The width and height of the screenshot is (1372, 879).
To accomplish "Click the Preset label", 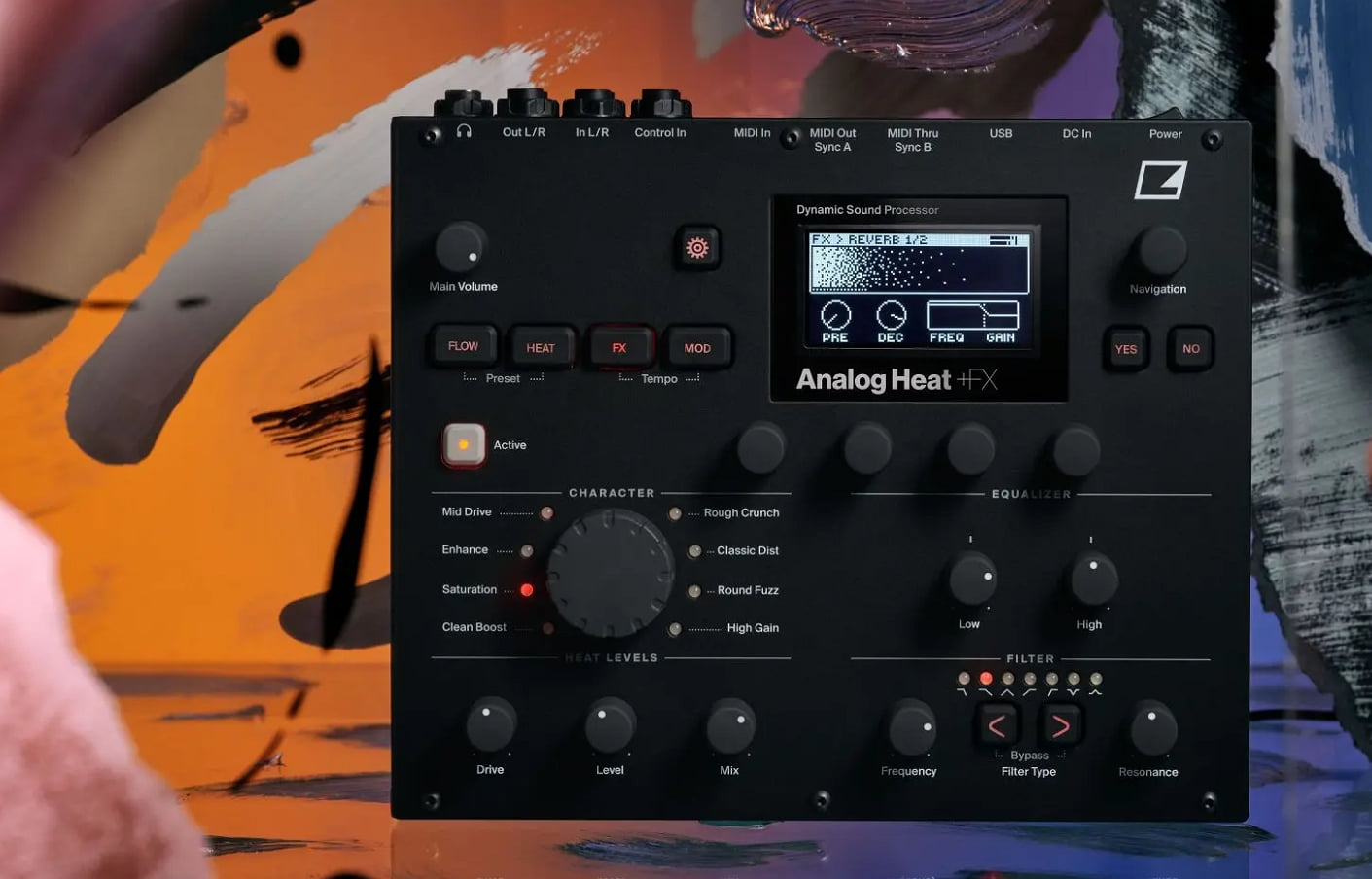I will (503, 378).
